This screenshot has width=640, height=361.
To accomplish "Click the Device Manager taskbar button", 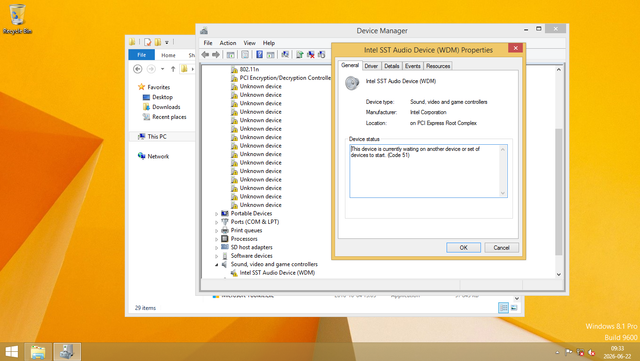I will (67, 352).
